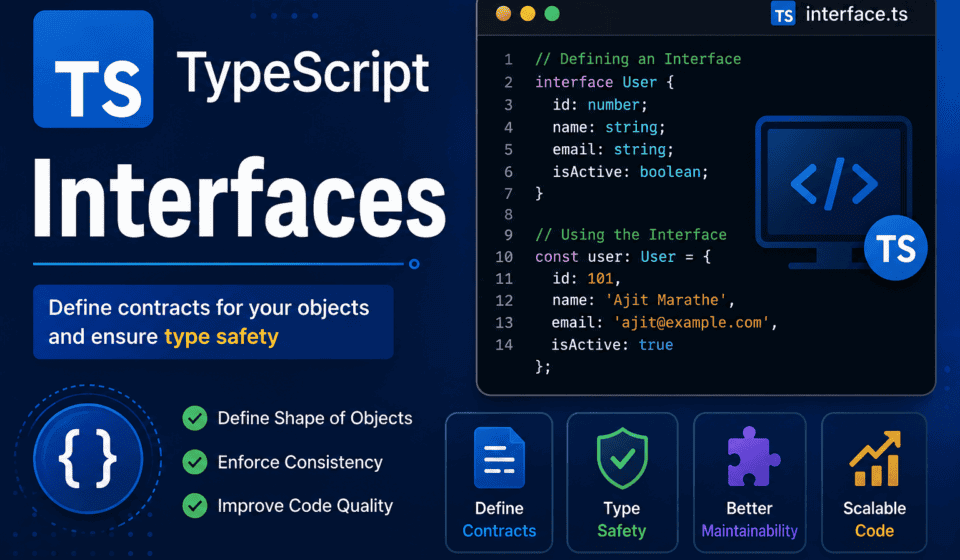Viewport: 960px width, 560px height.
Task: Click the 'isActive: boolean;' code line
Action: click(x=631, y=172)
